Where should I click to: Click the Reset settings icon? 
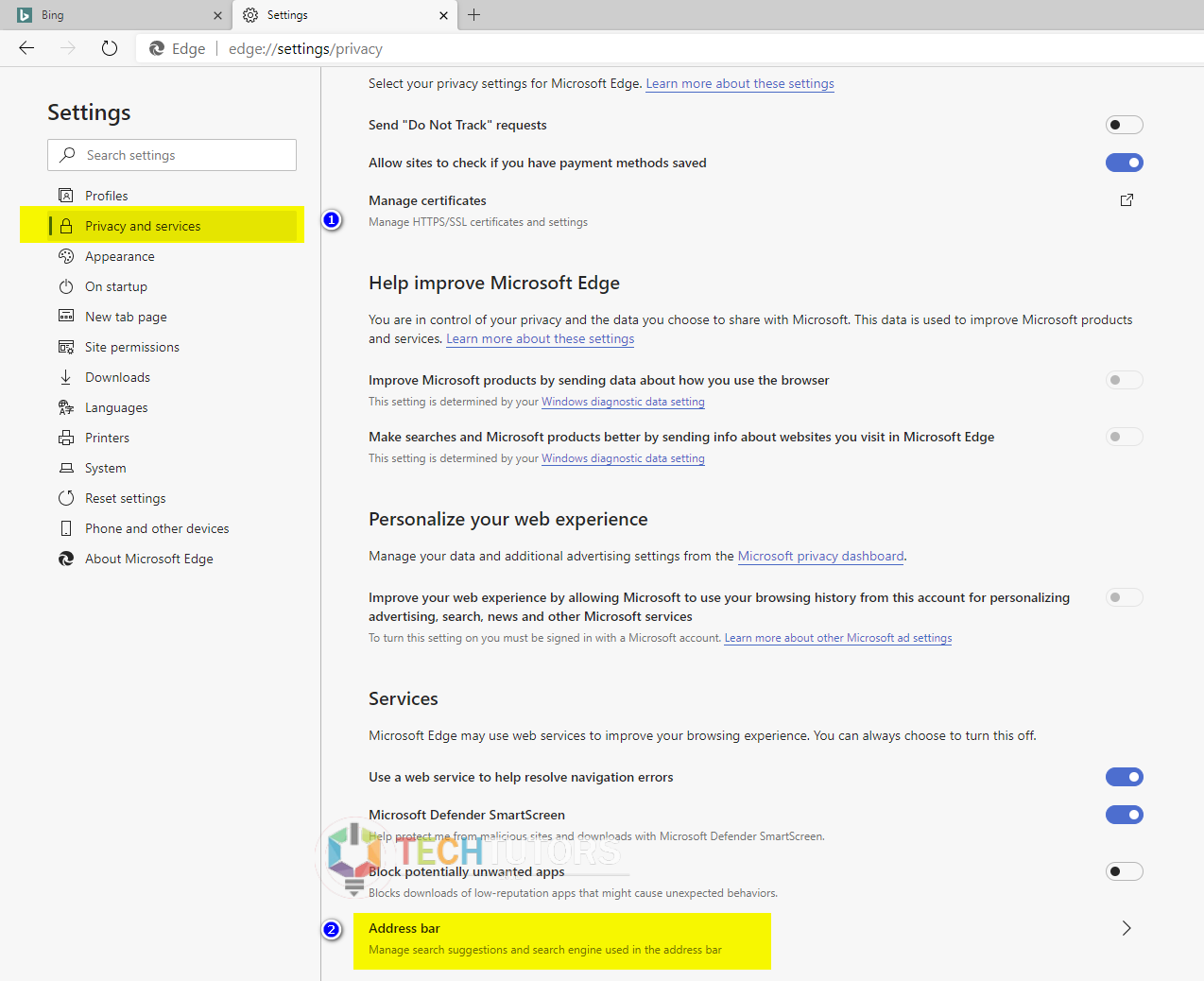[66, 498]
